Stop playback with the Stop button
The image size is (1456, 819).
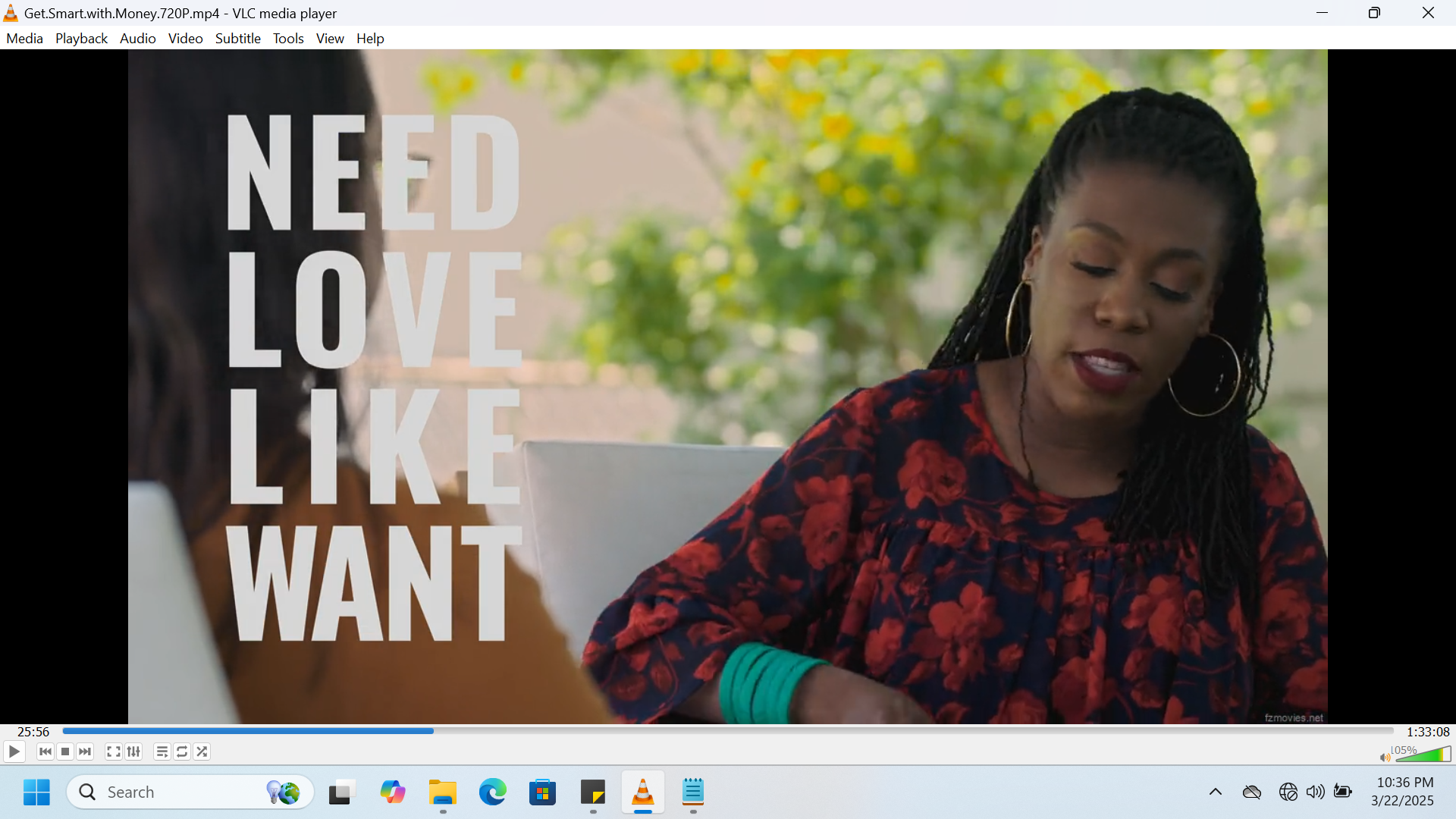(65, 752)
